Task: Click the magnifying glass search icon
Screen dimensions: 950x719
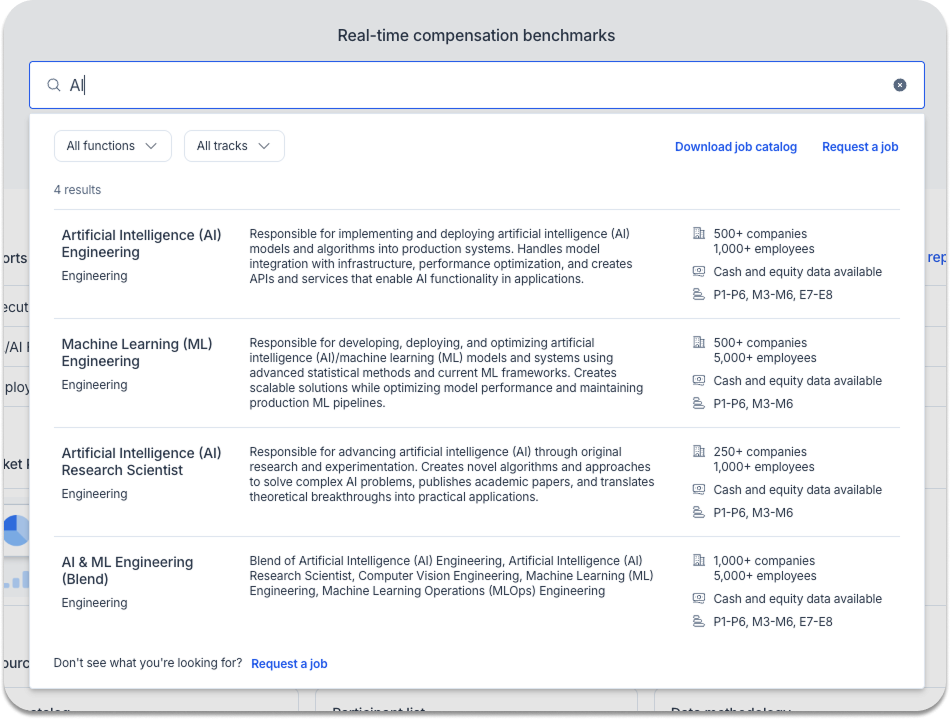Action: [54, 85]
